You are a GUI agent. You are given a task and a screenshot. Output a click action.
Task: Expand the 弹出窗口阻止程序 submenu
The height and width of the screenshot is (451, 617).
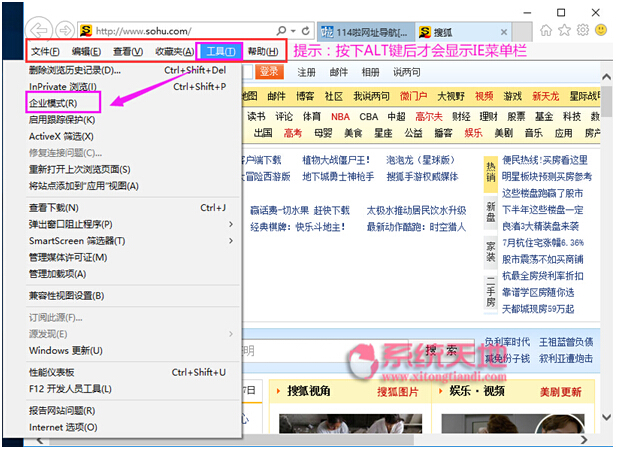(231, 224)
